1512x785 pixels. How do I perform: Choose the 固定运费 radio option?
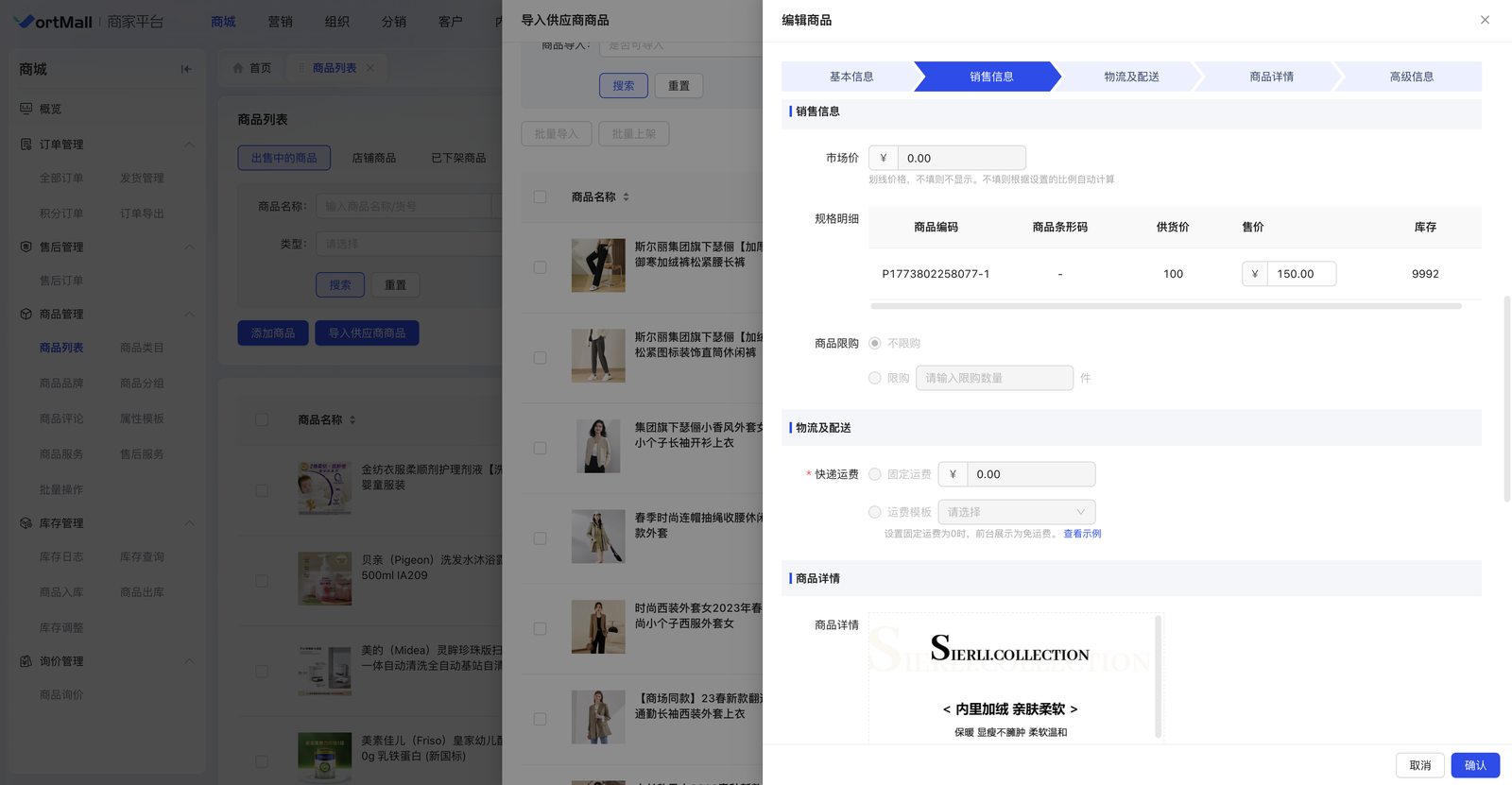click(875, 474)
